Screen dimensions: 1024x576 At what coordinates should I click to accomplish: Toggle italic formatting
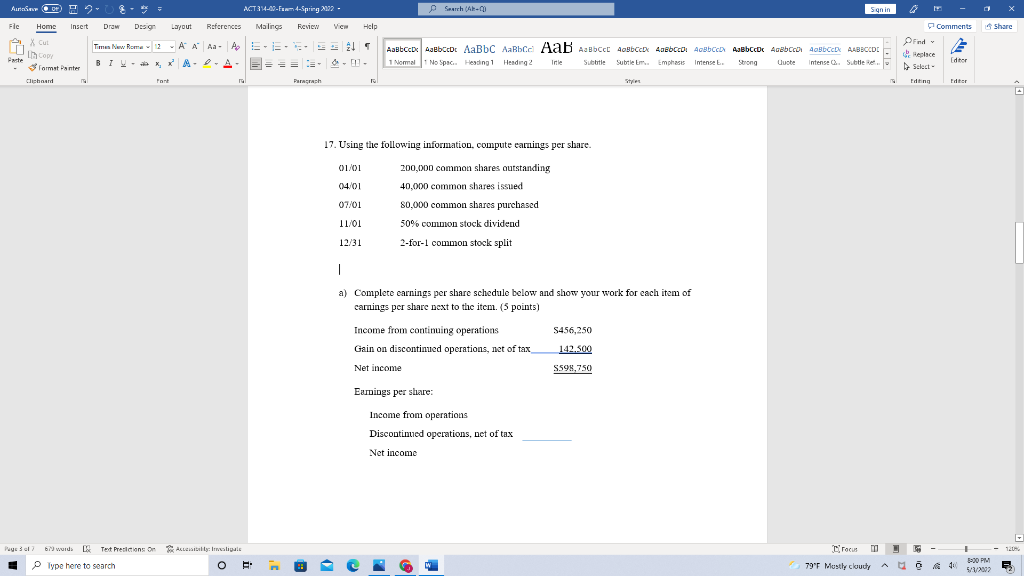pyautogui.click(x=111, y=63)
